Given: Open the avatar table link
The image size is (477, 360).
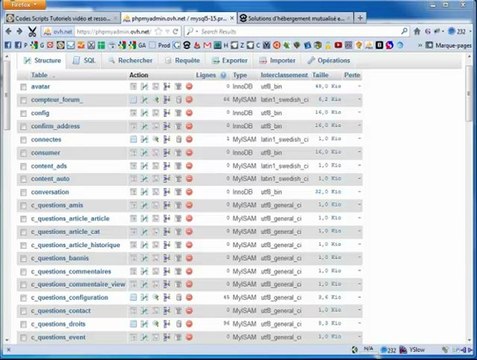Looking at the screenshot, I should [40, 87].
